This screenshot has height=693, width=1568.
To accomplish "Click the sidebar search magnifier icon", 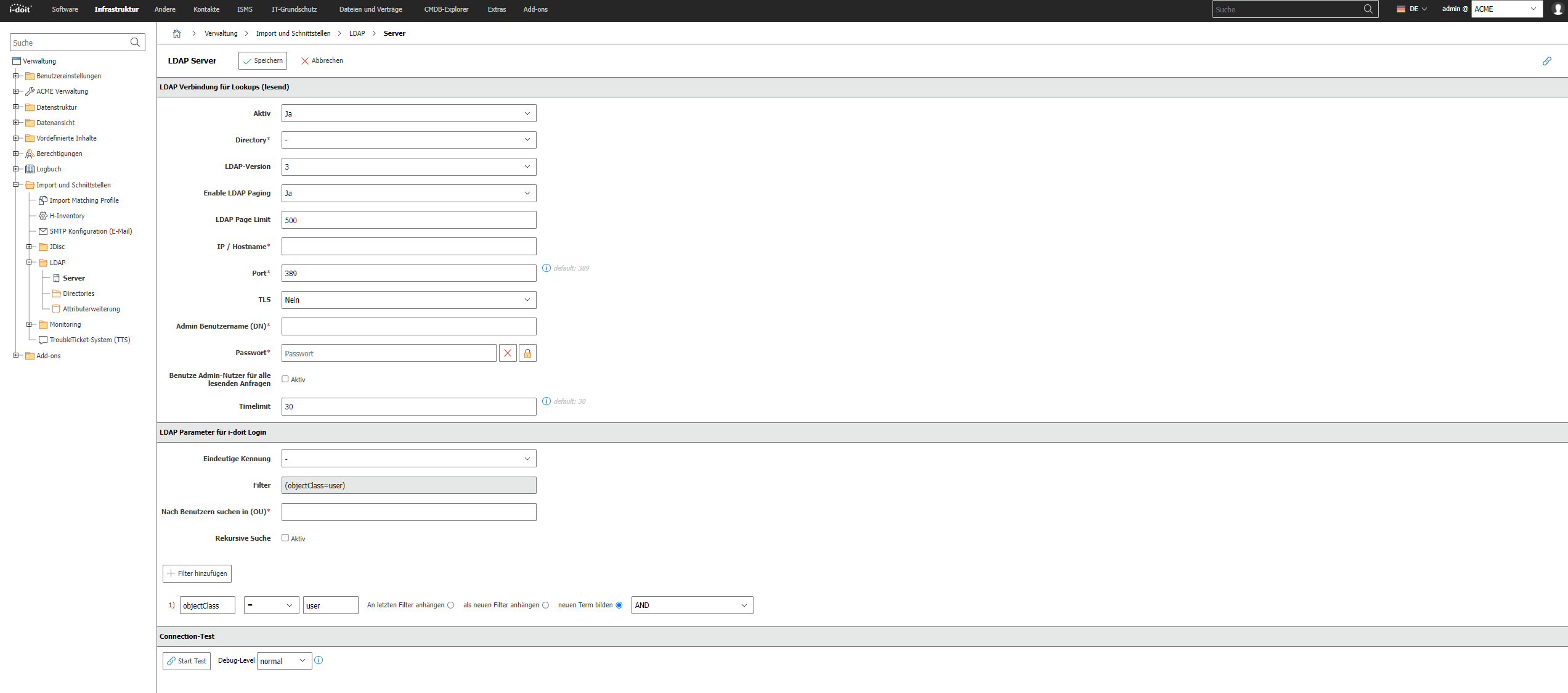I will click(x=135, y=43).
